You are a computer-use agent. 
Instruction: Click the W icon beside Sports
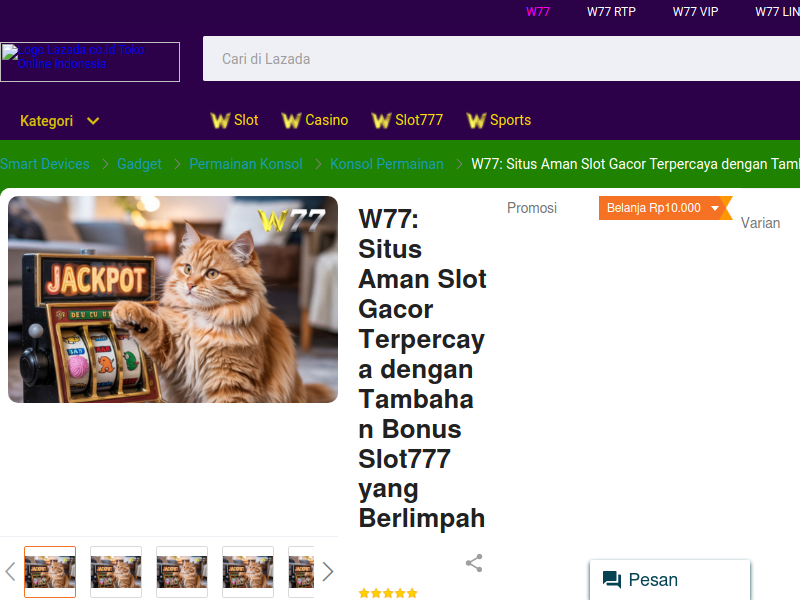476,121
